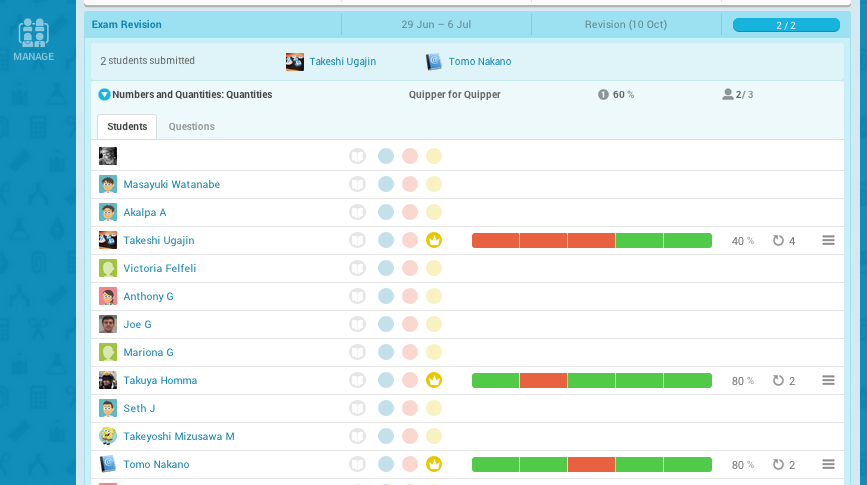Open menu for Takeshi Ugajin's result row
The height and width of the screenshot is (485, 867).
pos(828,240)
